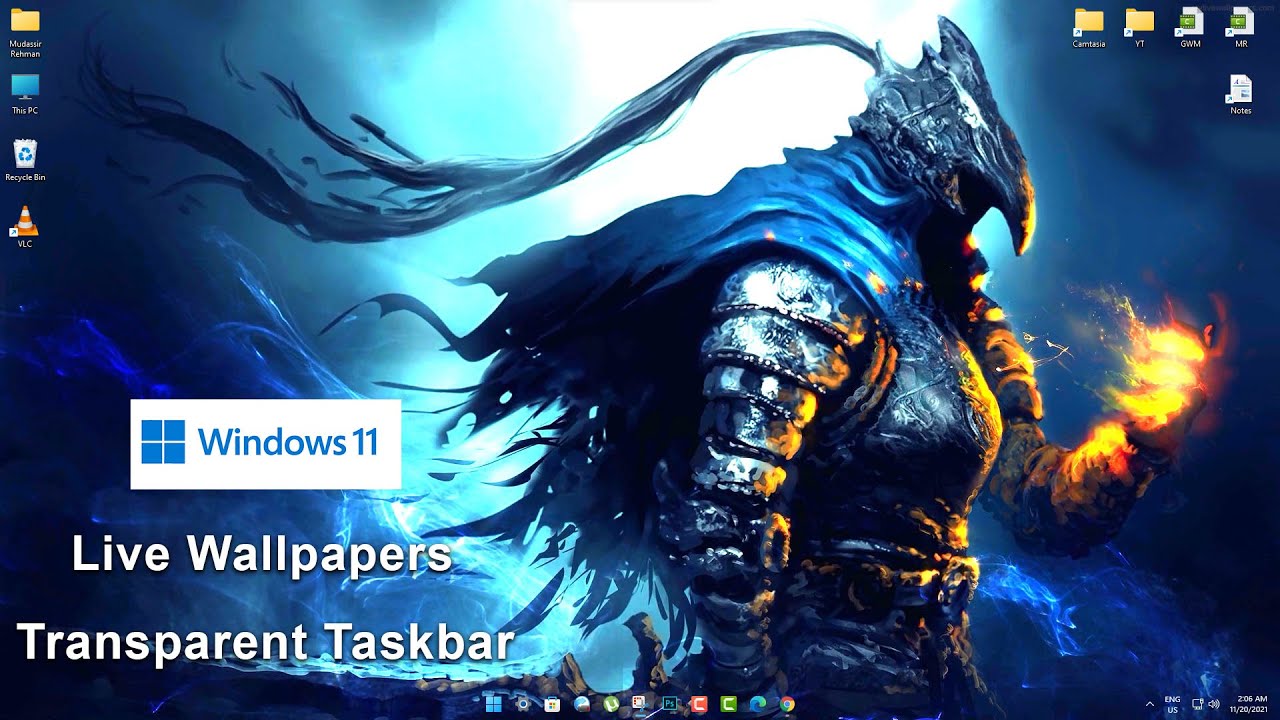Open the green Camtasia taskbar icon
Screen dimensions: 1280x720
click(x=728, y=704)
